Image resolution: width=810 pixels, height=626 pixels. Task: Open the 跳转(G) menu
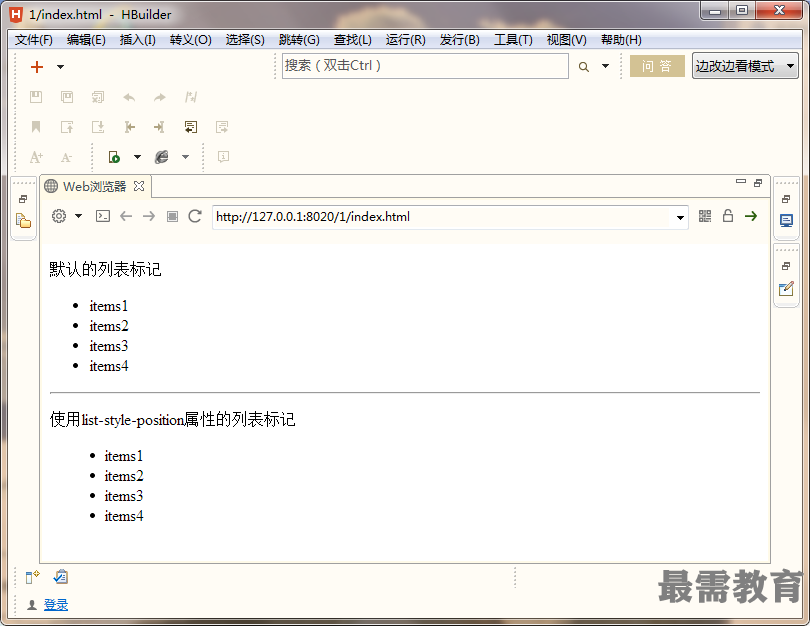click(299, 40)
